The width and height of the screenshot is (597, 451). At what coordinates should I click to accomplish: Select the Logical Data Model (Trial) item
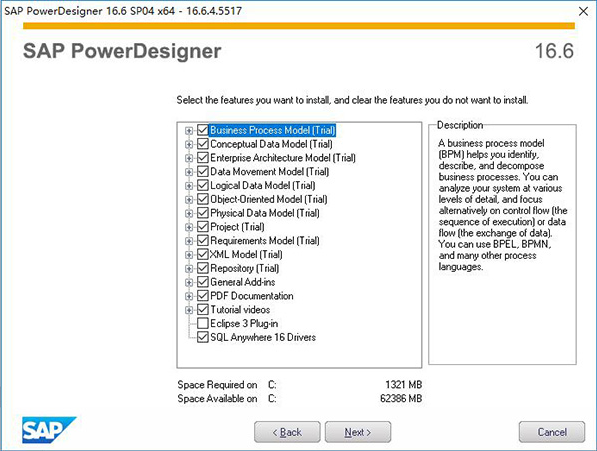pyautogui.click(x=262, y=186)
